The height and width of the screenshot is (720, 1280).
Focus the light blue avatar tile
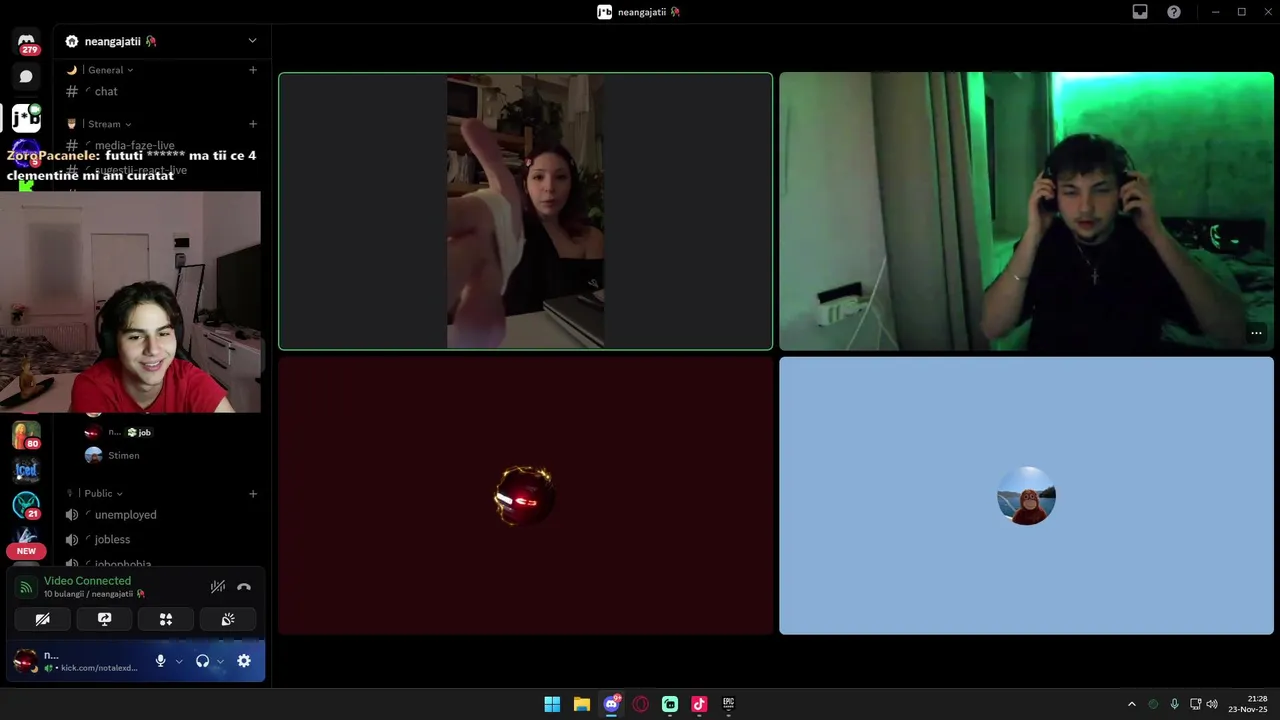click(x=1026, y=496)
